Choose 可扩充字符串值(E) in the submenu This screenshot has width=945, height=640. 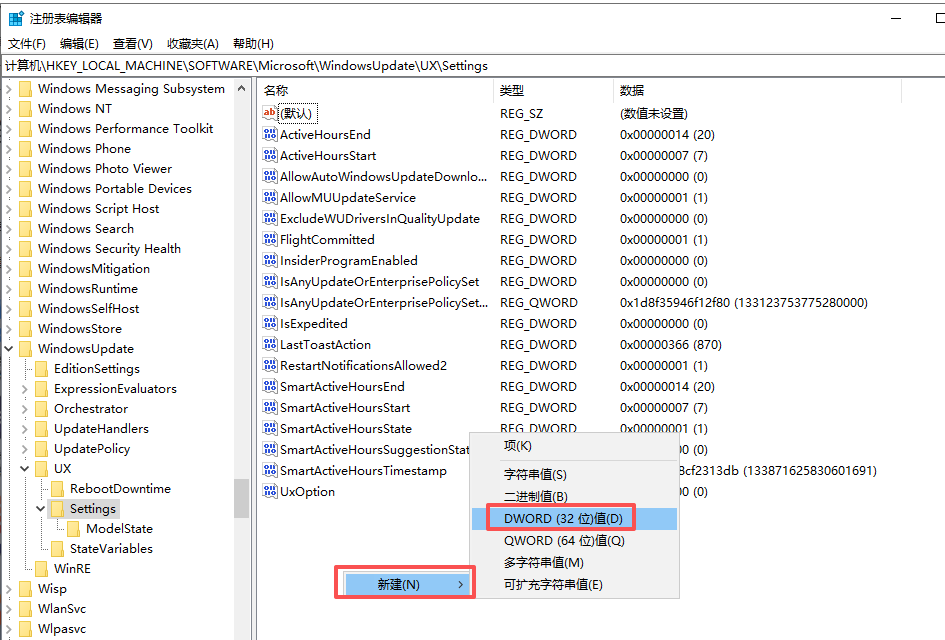click(575, 585)
